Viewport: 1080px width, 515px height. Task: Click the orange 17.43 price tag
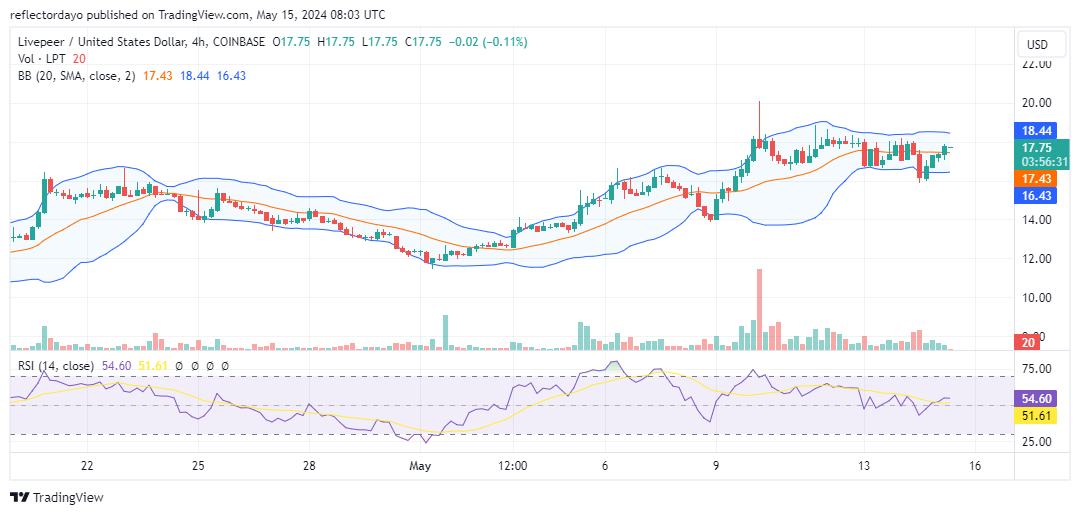1037,178
